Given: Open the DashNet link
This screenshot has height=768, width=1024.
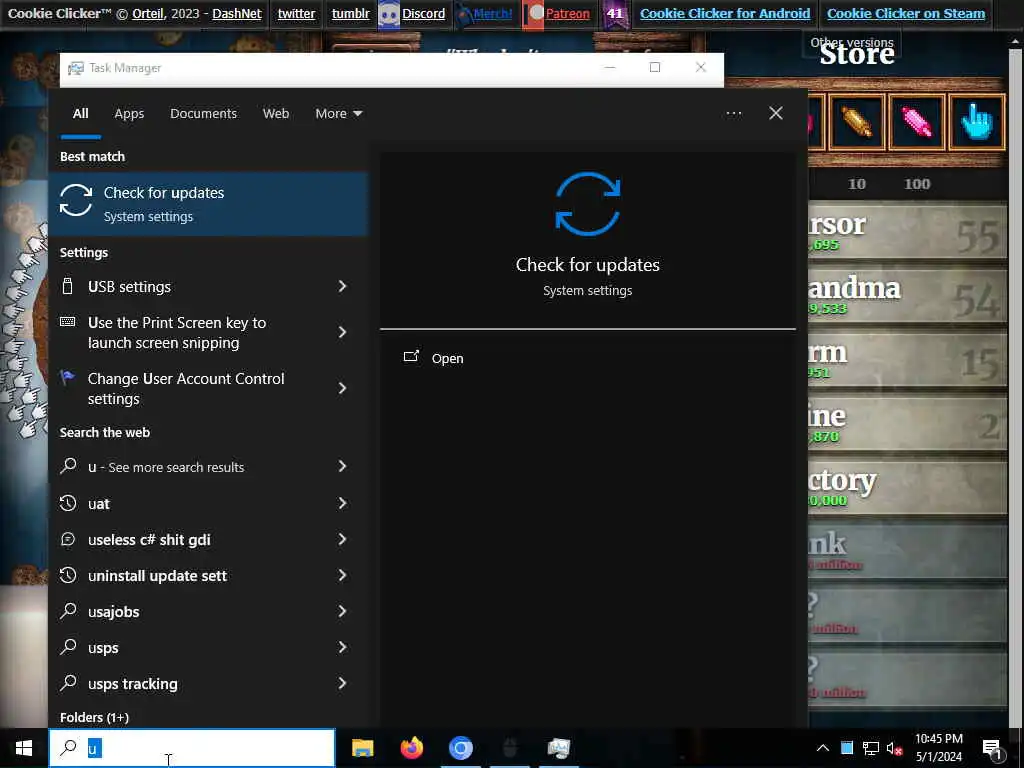Looking at the screenshot, I should coord(237,13).
